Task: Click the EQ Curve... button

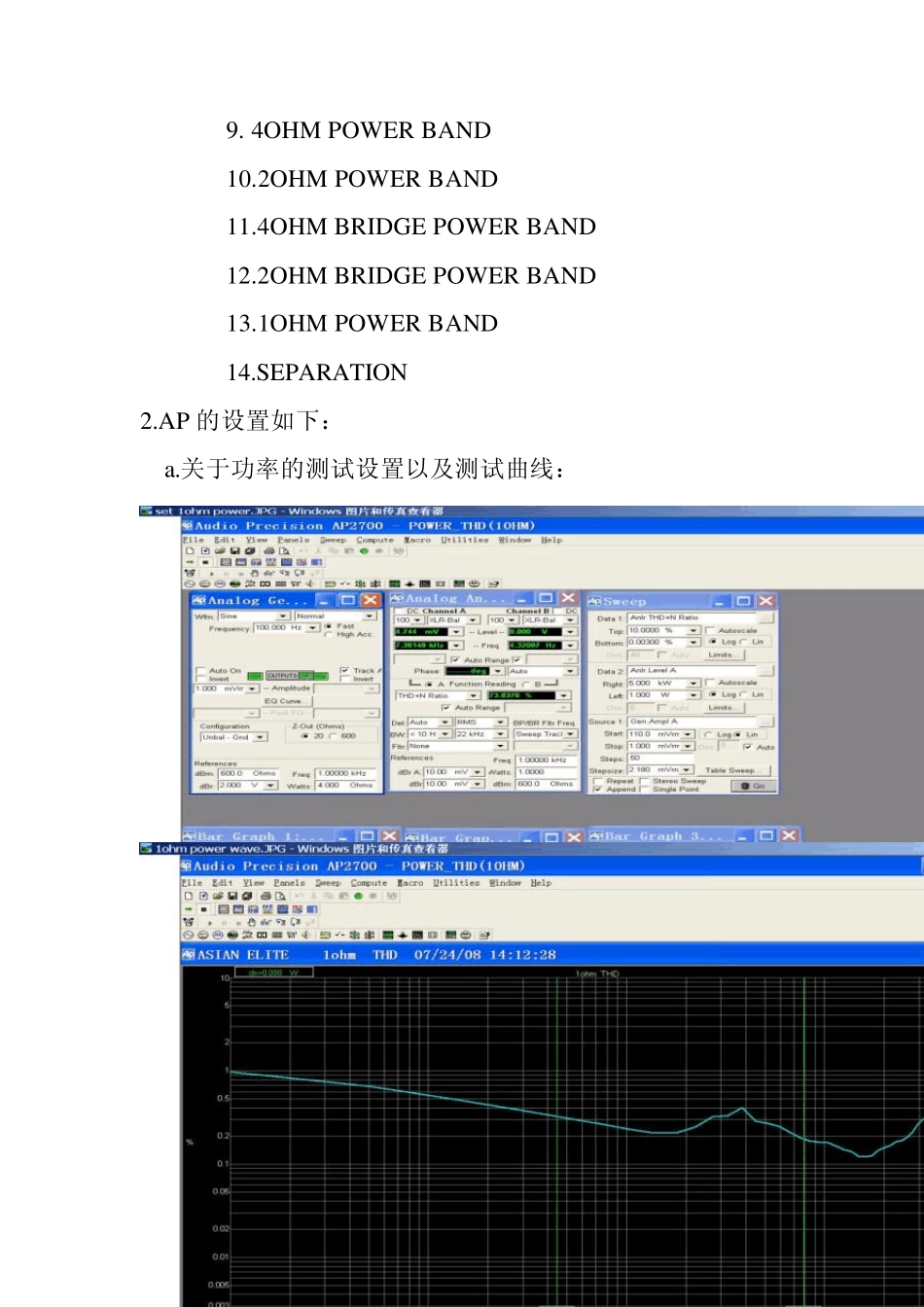Action: [x=283, y=700]
